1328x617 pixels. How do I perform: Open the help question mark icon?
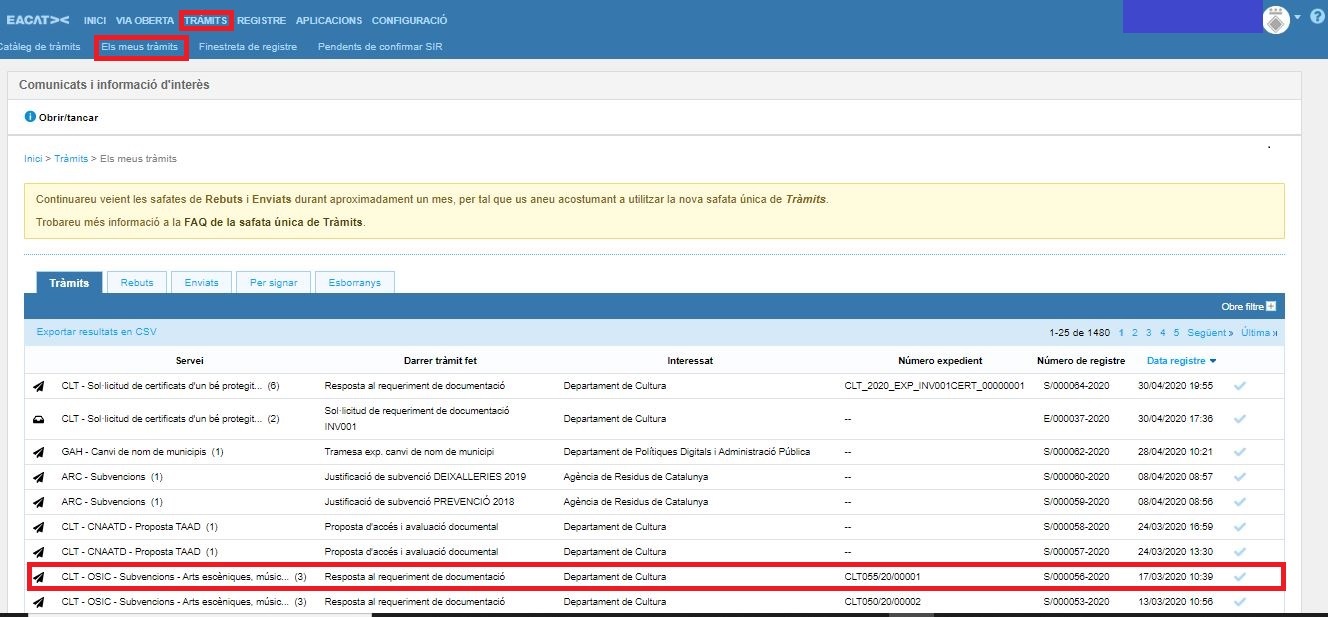pos(1316,19)
